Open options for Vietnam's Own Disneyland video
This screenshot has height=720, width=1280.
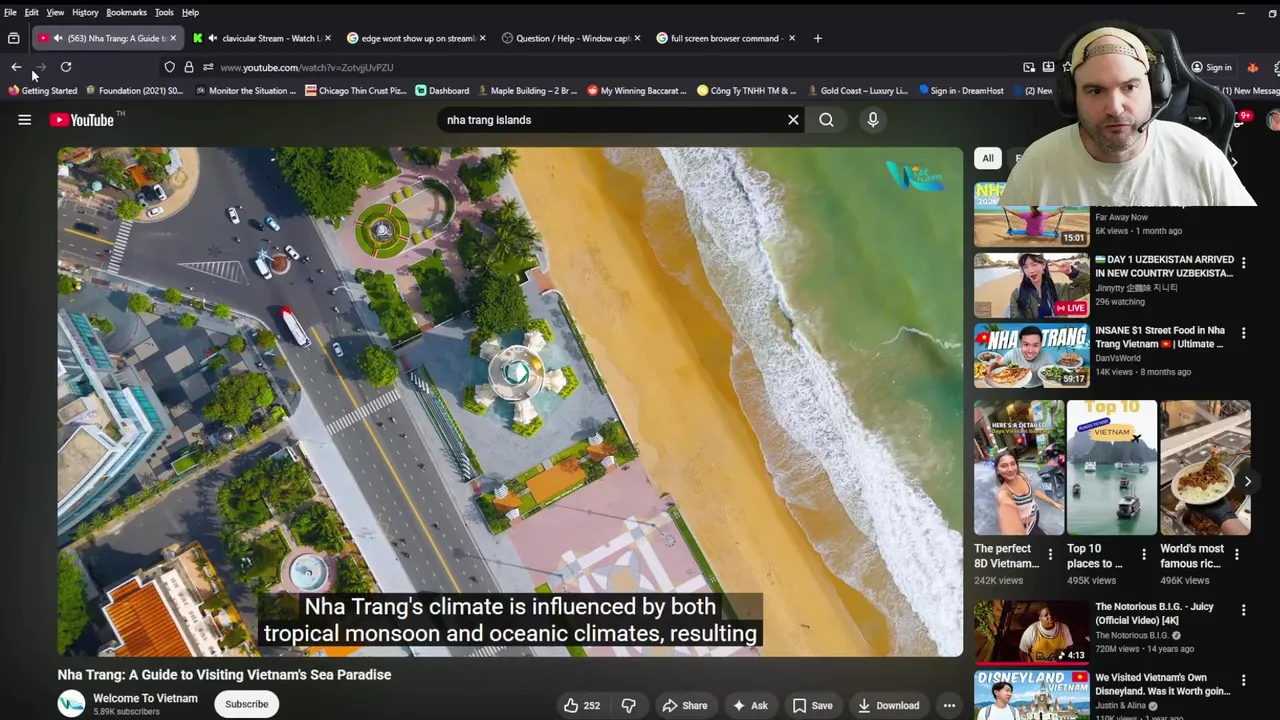pos(1243,679)
